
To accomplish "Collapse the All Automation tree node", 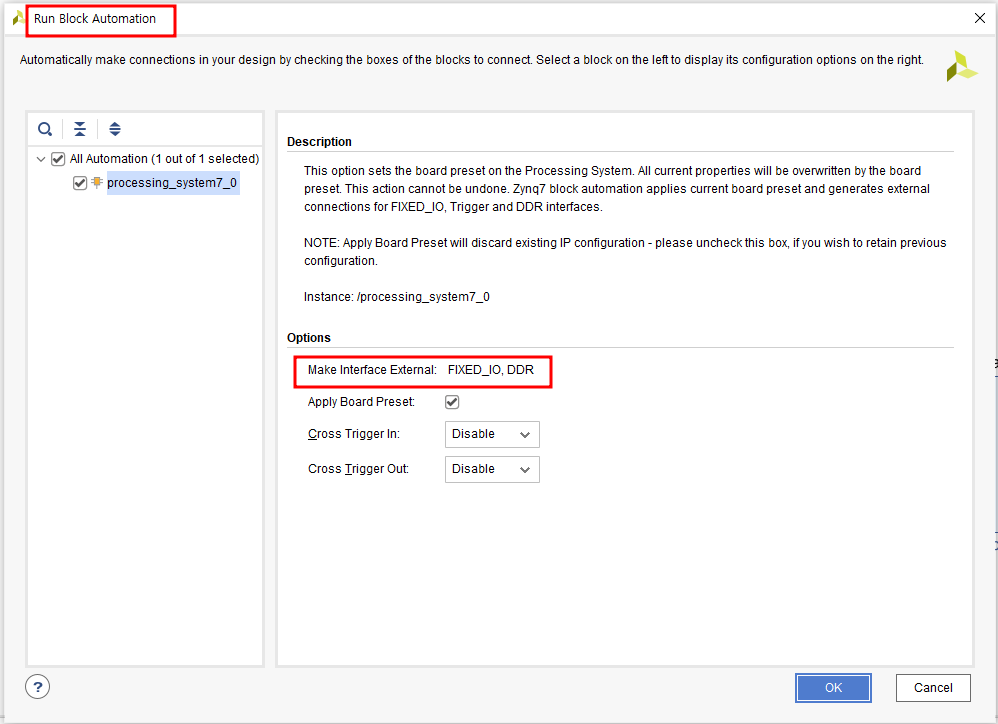I will [x=41, y=159].
